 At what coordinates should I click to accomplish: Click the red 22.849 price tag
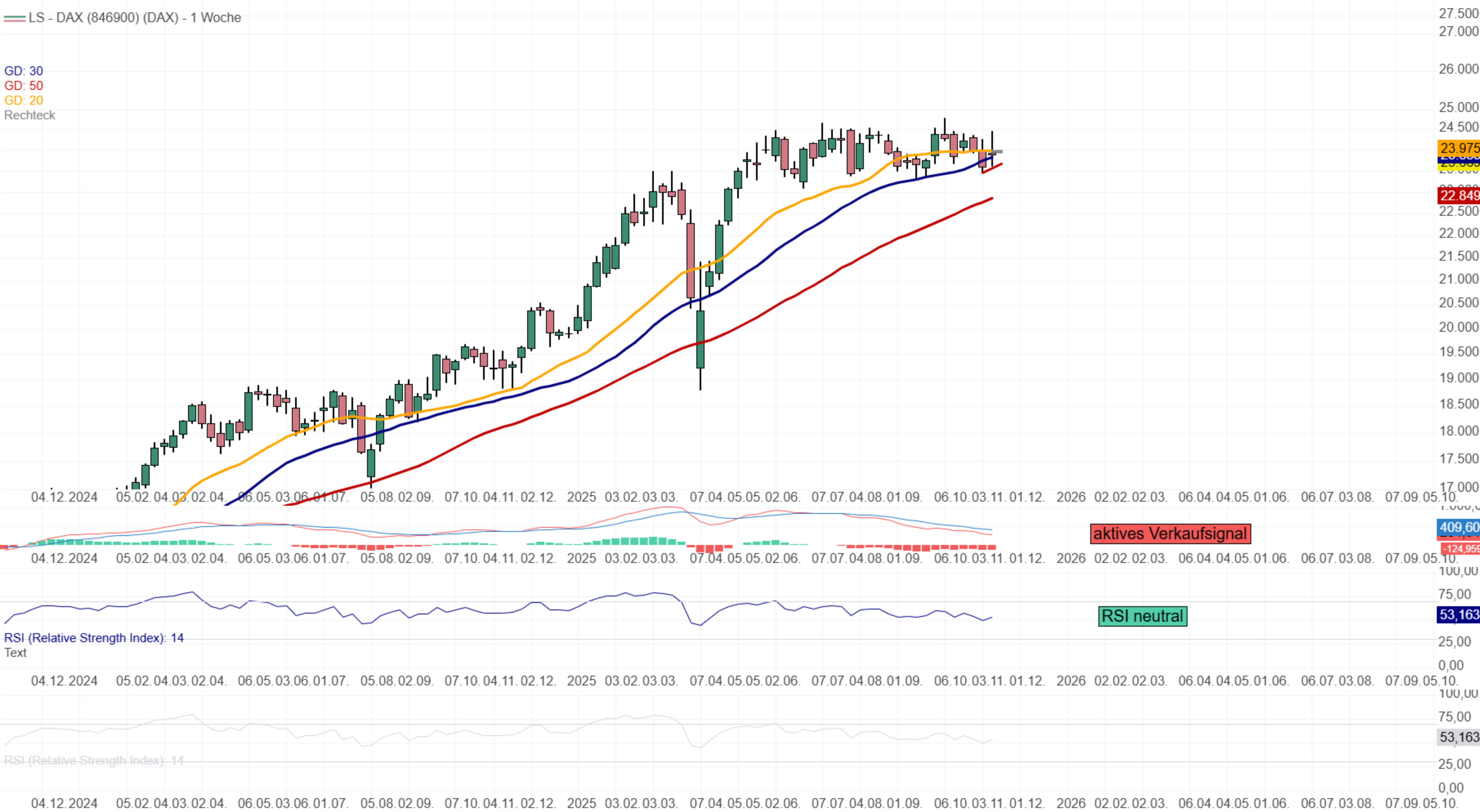[x=1459, y=195]
